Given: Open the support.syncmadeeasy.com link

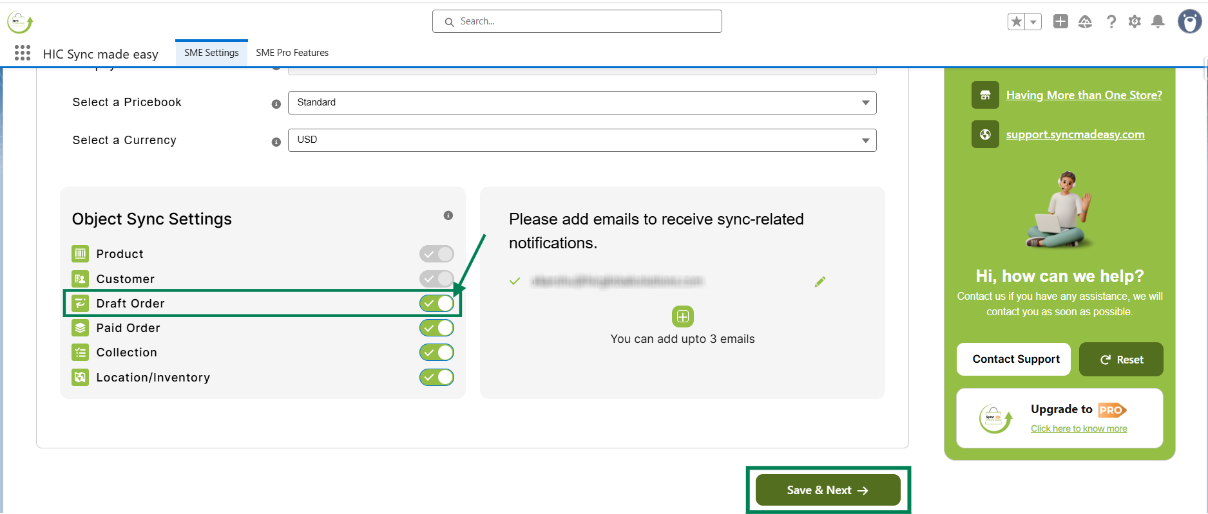Looking at the screenshot, I should (x=1075, y=134).
